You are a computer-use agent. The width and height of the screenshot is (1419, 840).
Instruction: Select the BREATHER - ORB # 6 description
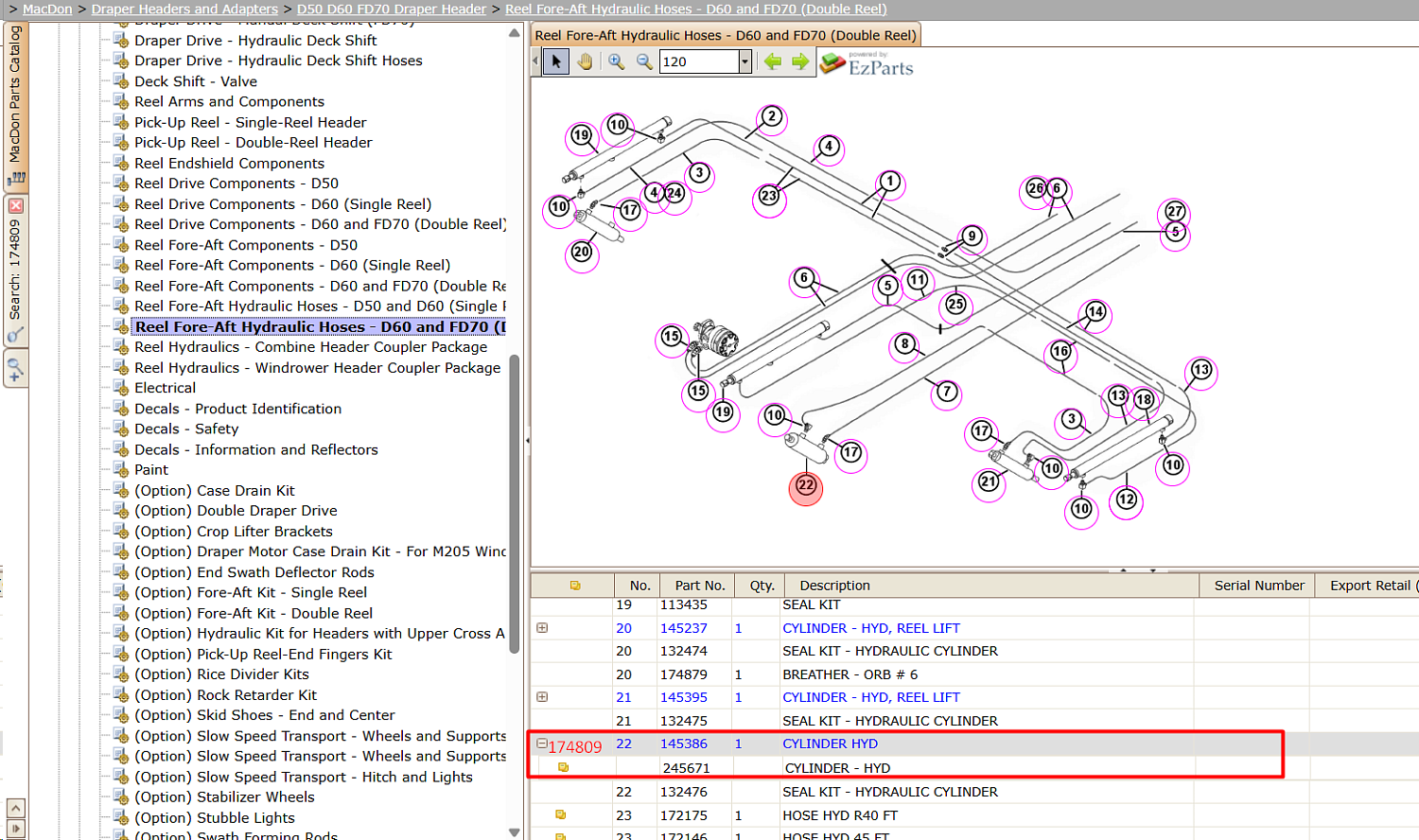tap(850, 674)
